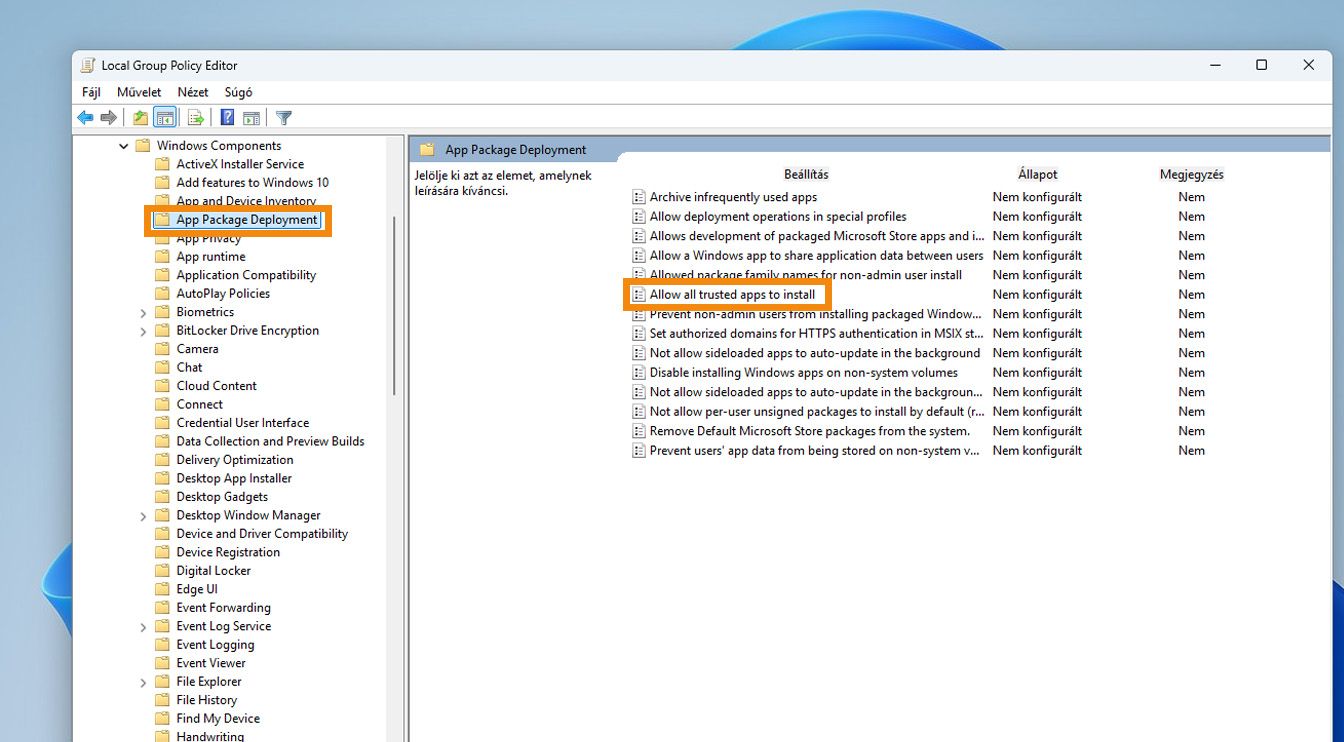Click the vertical scrollbar of the console tree

[x=394, y=305]
